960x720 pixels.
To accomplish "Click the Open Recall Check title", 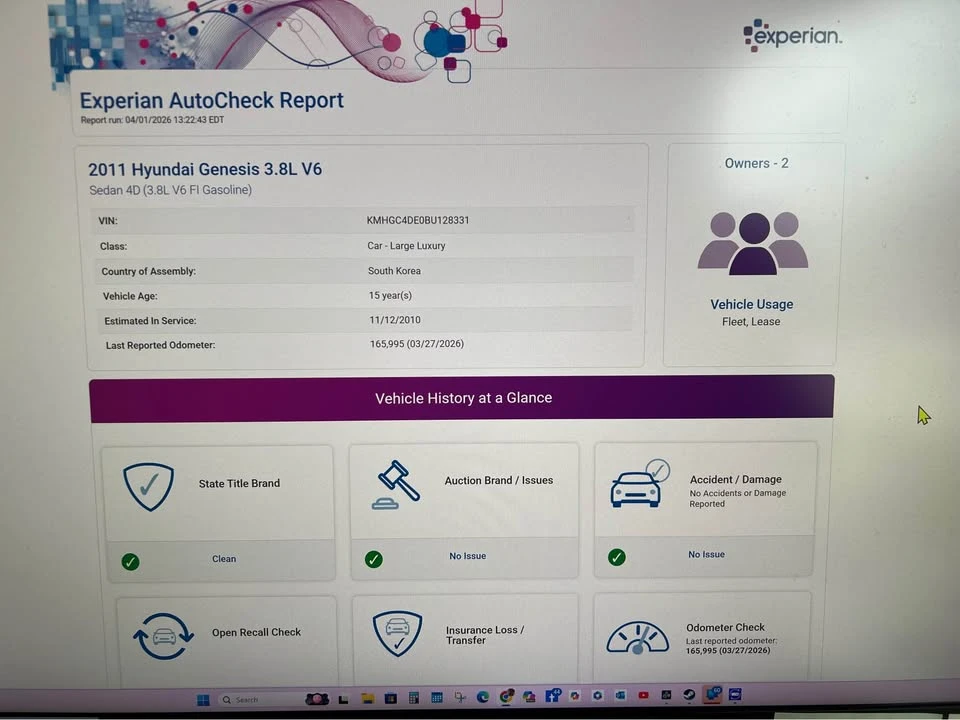I will [x=257, y=632].
